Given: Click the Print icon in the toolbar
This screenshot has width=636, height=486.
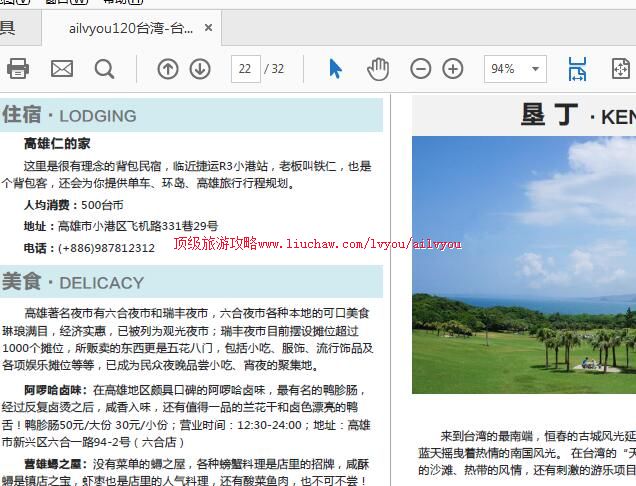Looking at the screenshot, I should coord(18,69).
